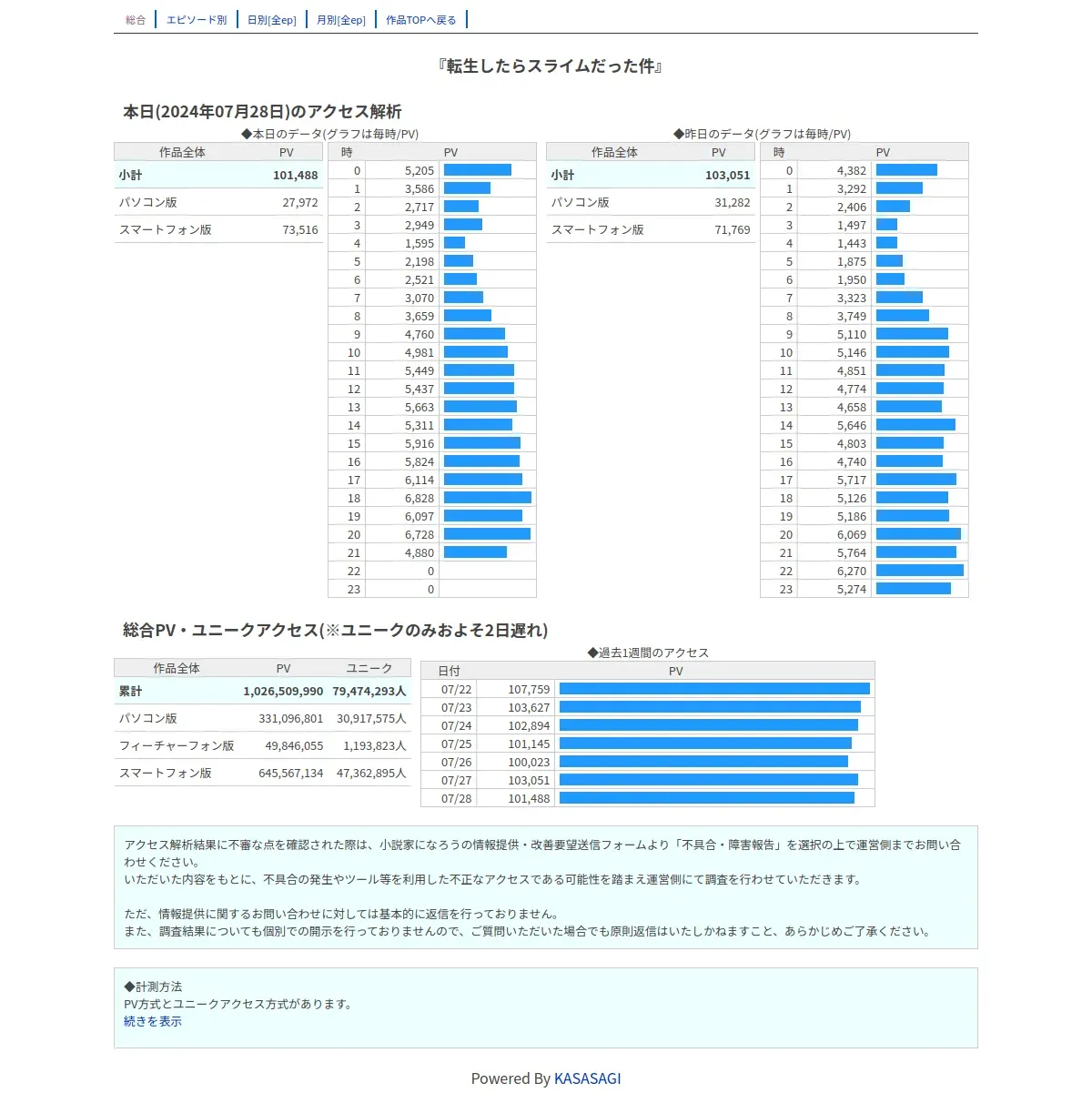Click today's スマートフォン版 value 73,516
1092x1093 pixels.
[x=300, y=229]
